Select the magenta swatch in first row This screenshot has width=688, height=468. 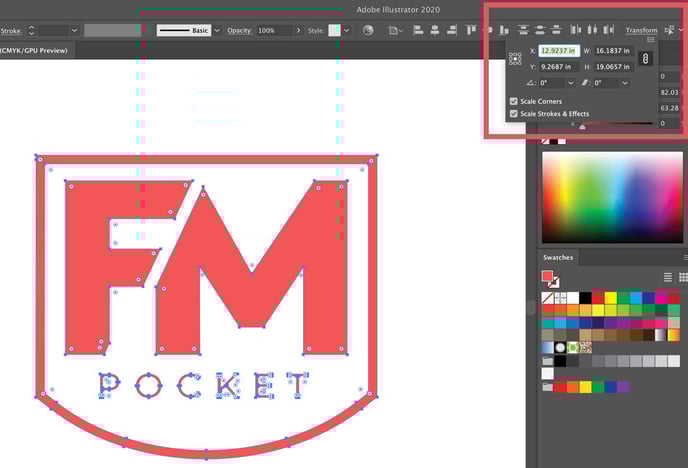click(662, 298)
